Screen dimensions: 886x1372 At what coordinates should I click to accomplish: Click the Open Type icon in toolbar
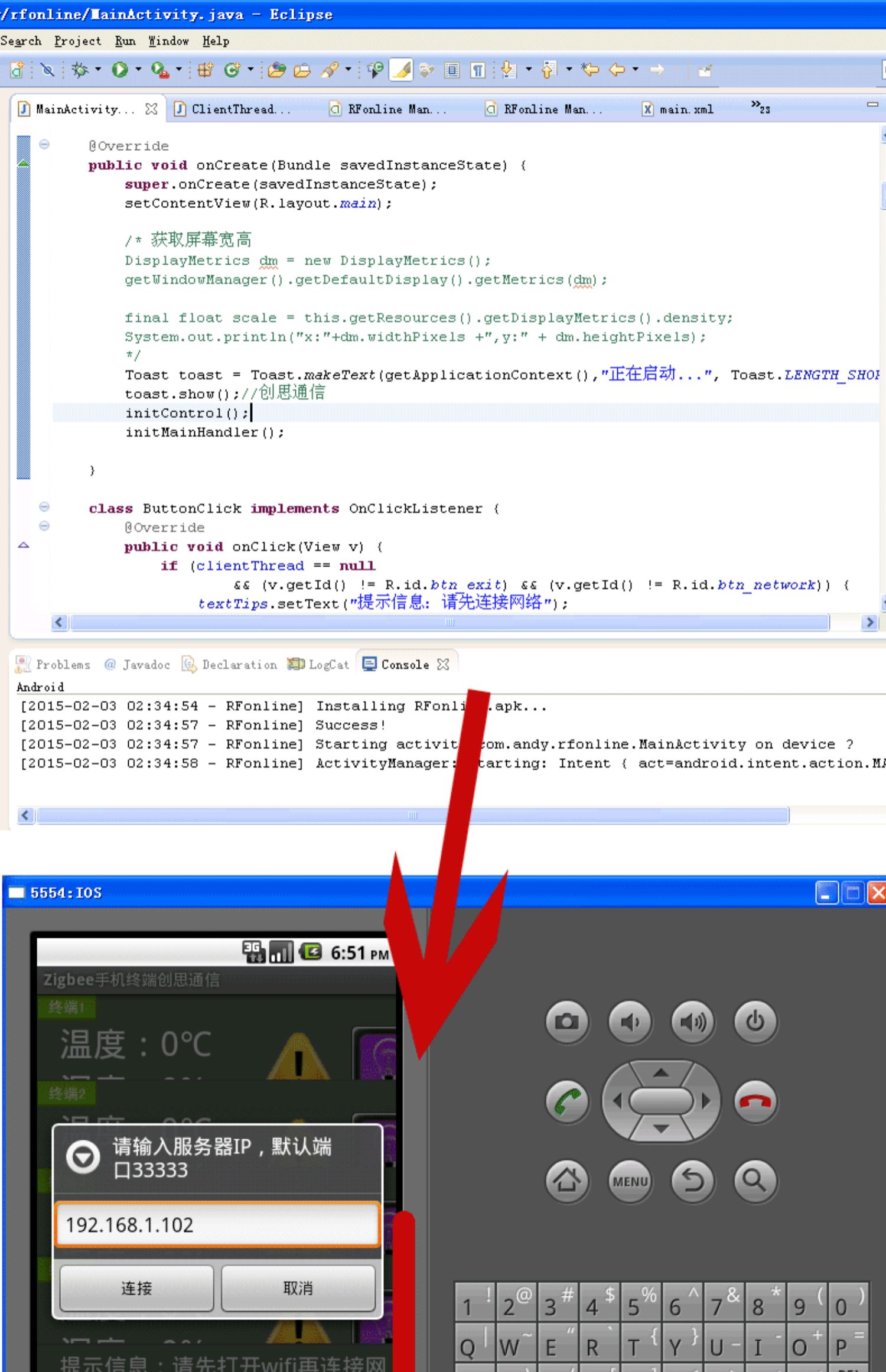coord(276,70)
